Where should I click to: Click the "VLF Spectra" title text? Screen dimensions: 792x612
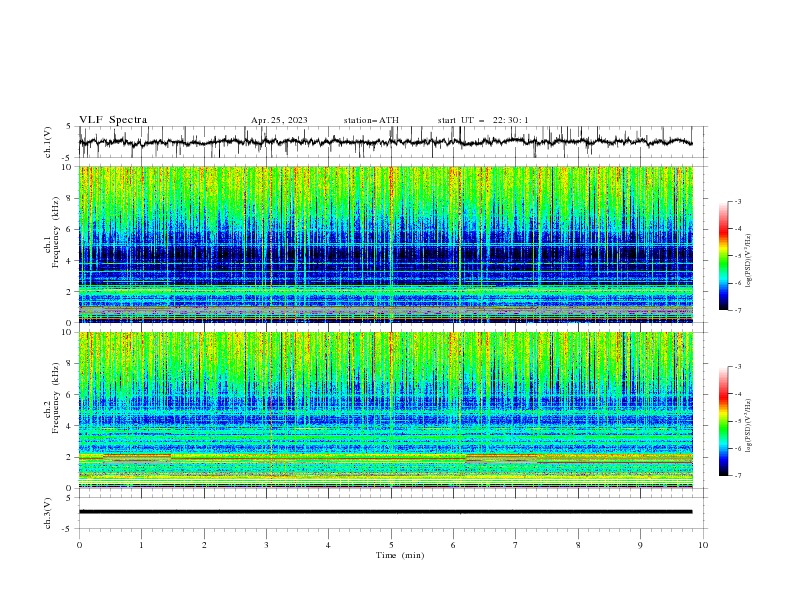[x=113, y=120]
